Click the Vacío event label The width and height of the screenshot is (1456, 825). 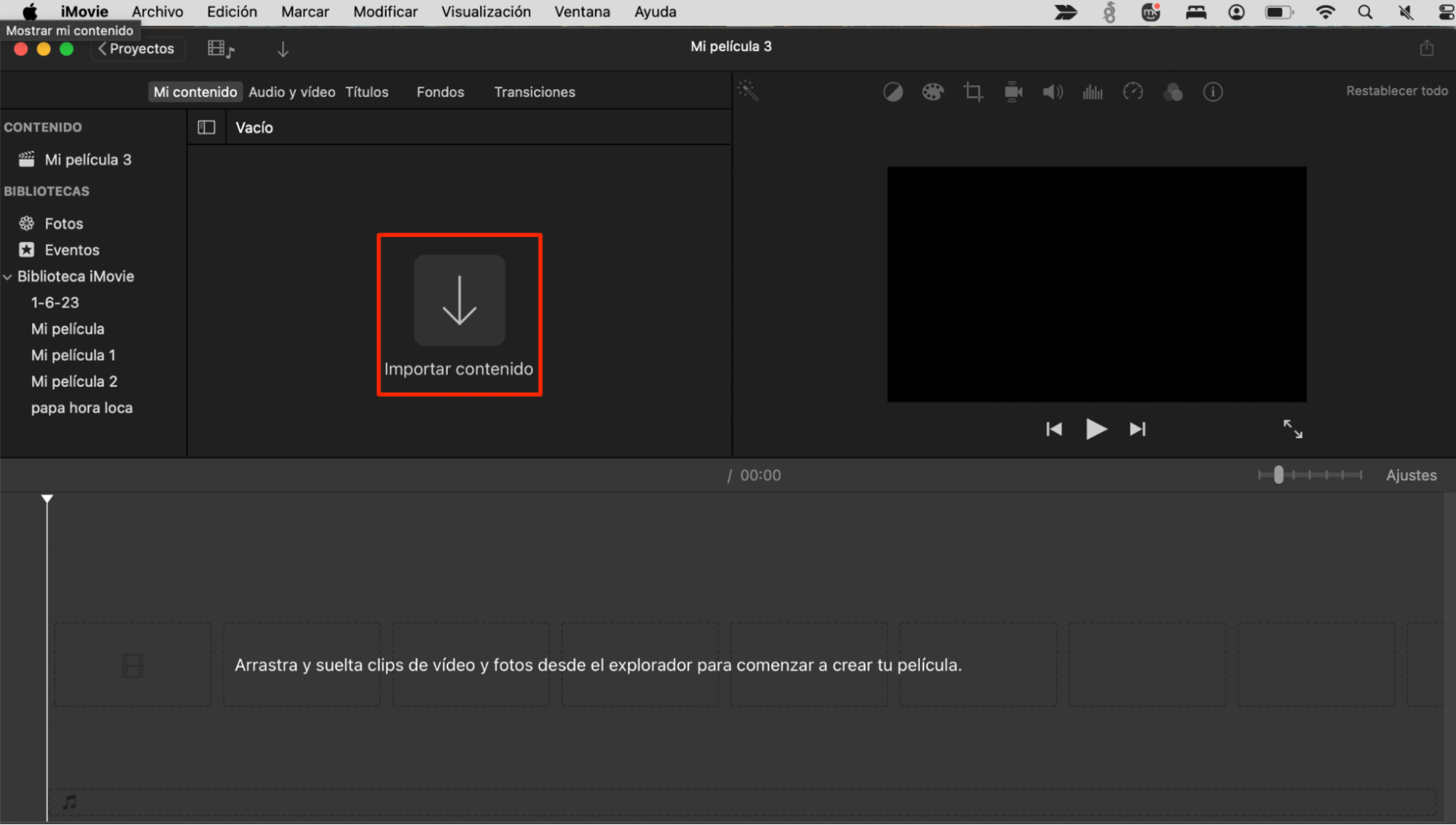(x=254, y=128)
